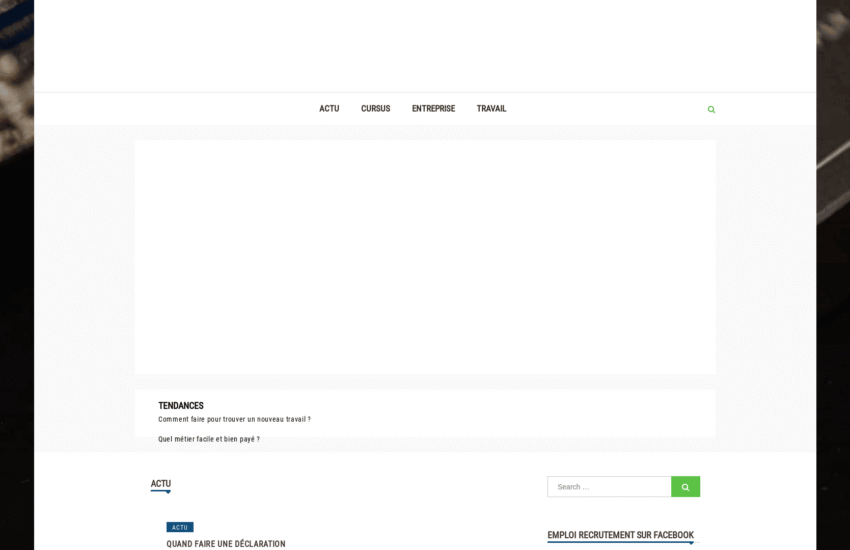This screenshot has height=550, width=850.
Task: Click the blank featured banner area
Action: coord(425,257)
